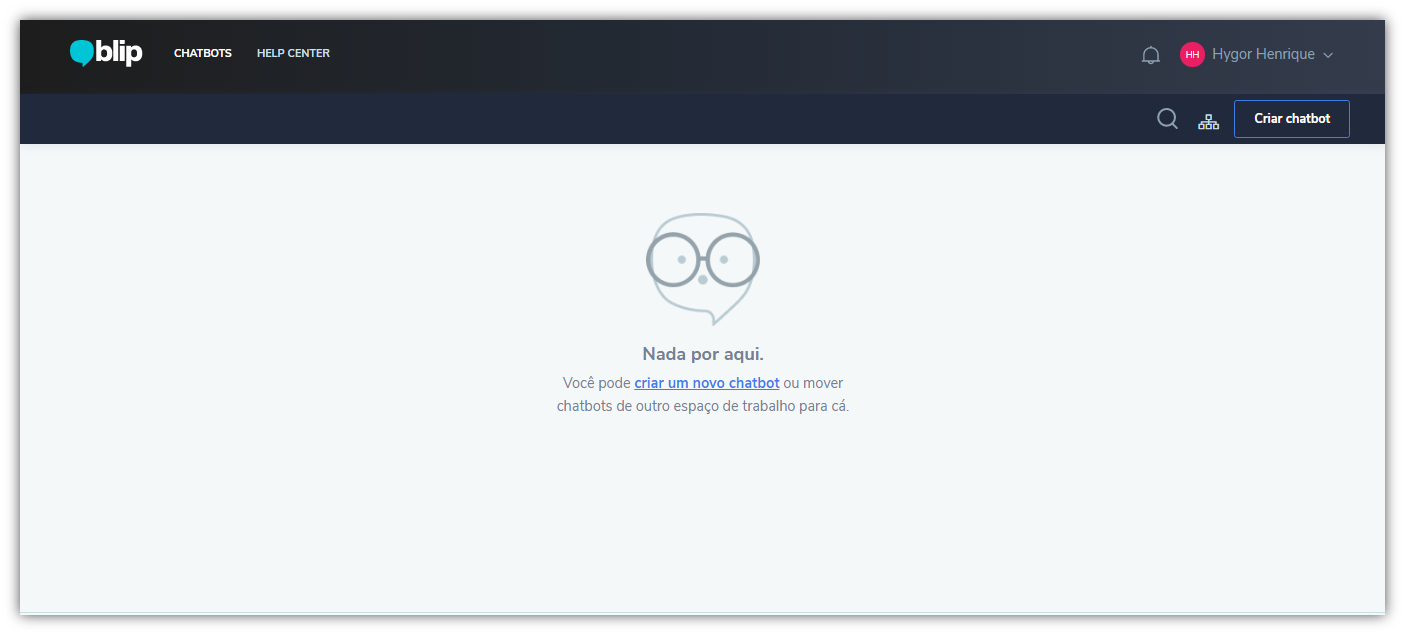Screen dimensions: 1405x635
Task: Expand the chevron beside Hygor Henrique
Action: (1328, 56)
